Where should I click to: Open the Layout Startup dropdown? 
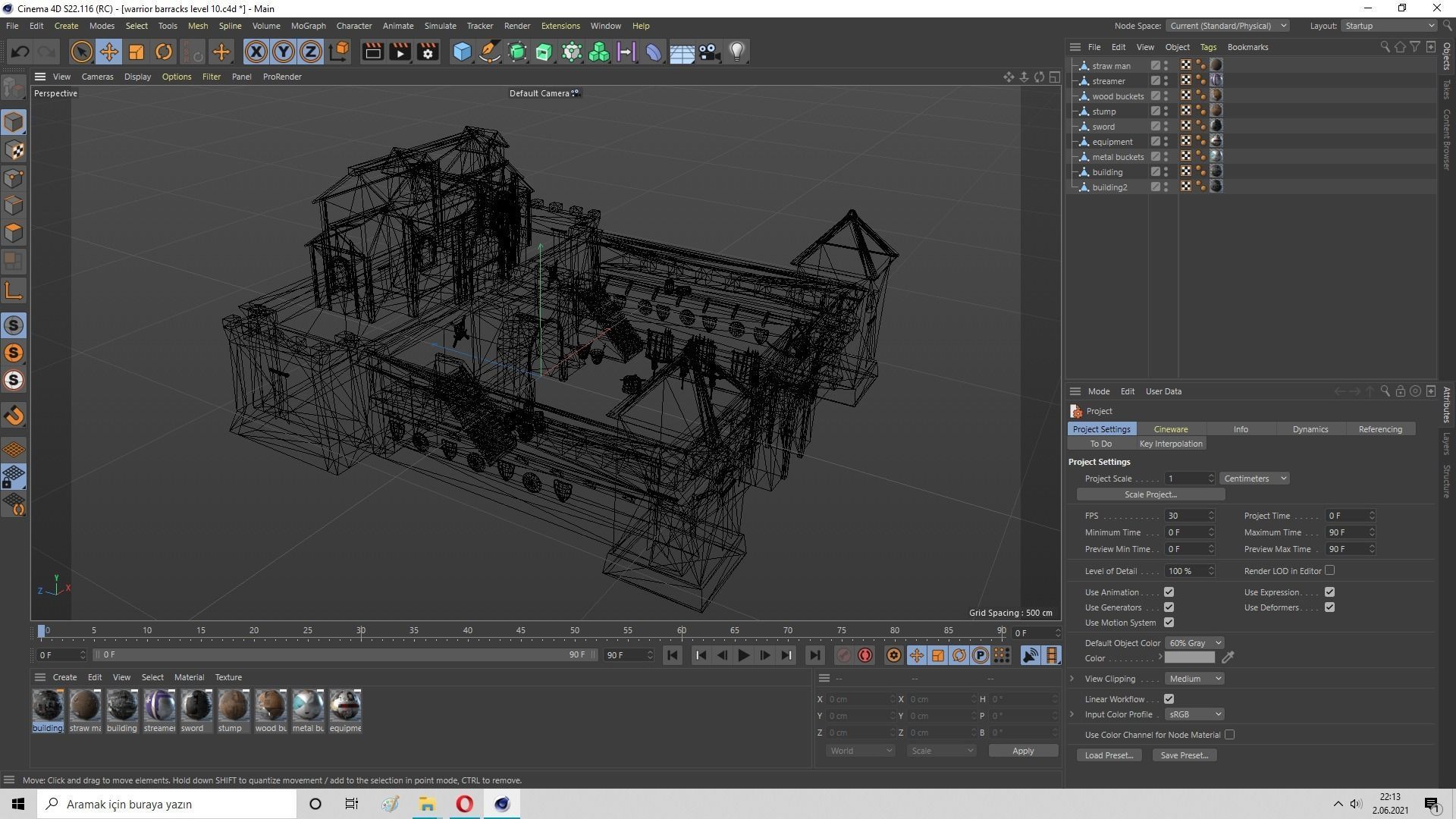[x=1389, y=26]
